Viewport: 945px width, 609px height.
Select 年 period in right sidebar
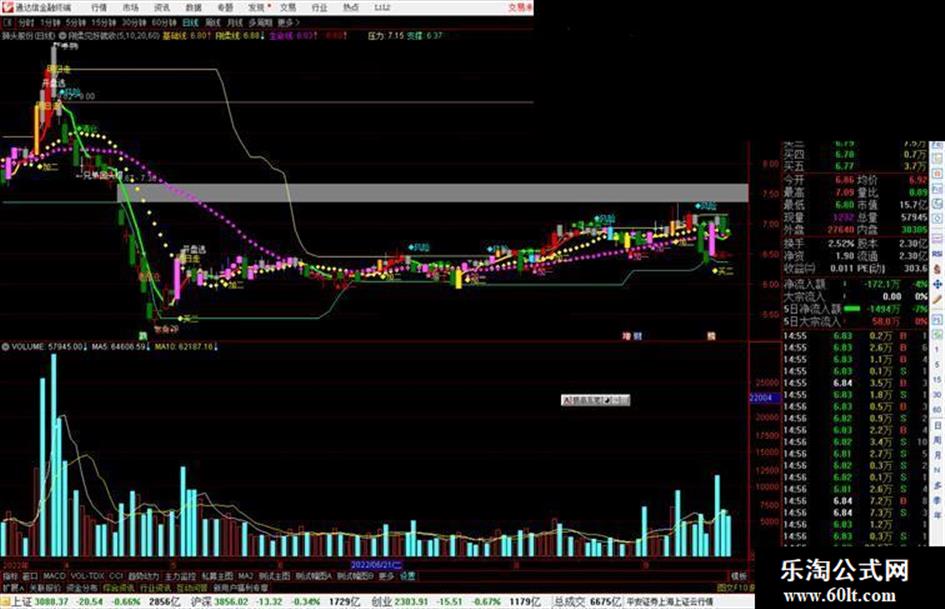[937, 516]
